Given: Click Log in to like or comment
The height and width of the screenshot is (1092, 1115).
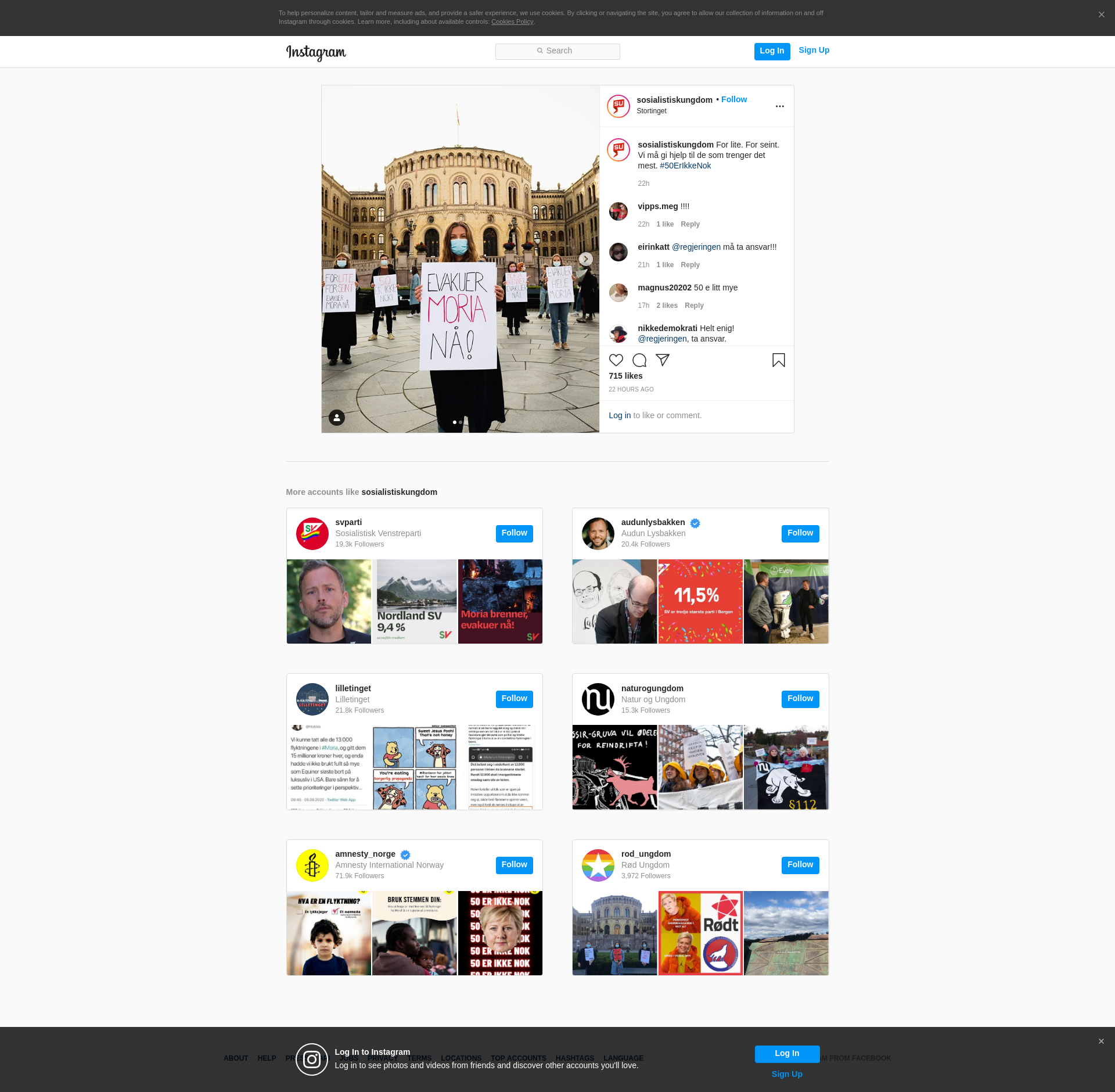Looking at the screenshot, I should [x=620, y=415].
